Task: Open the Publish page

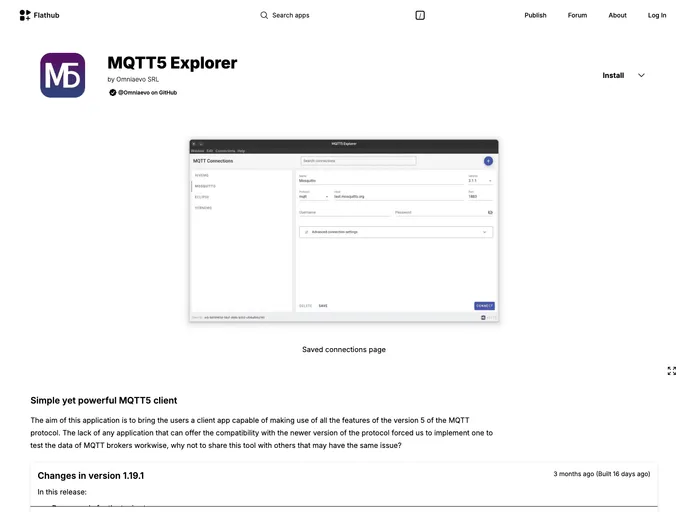Action: click(x=535, y=15)
